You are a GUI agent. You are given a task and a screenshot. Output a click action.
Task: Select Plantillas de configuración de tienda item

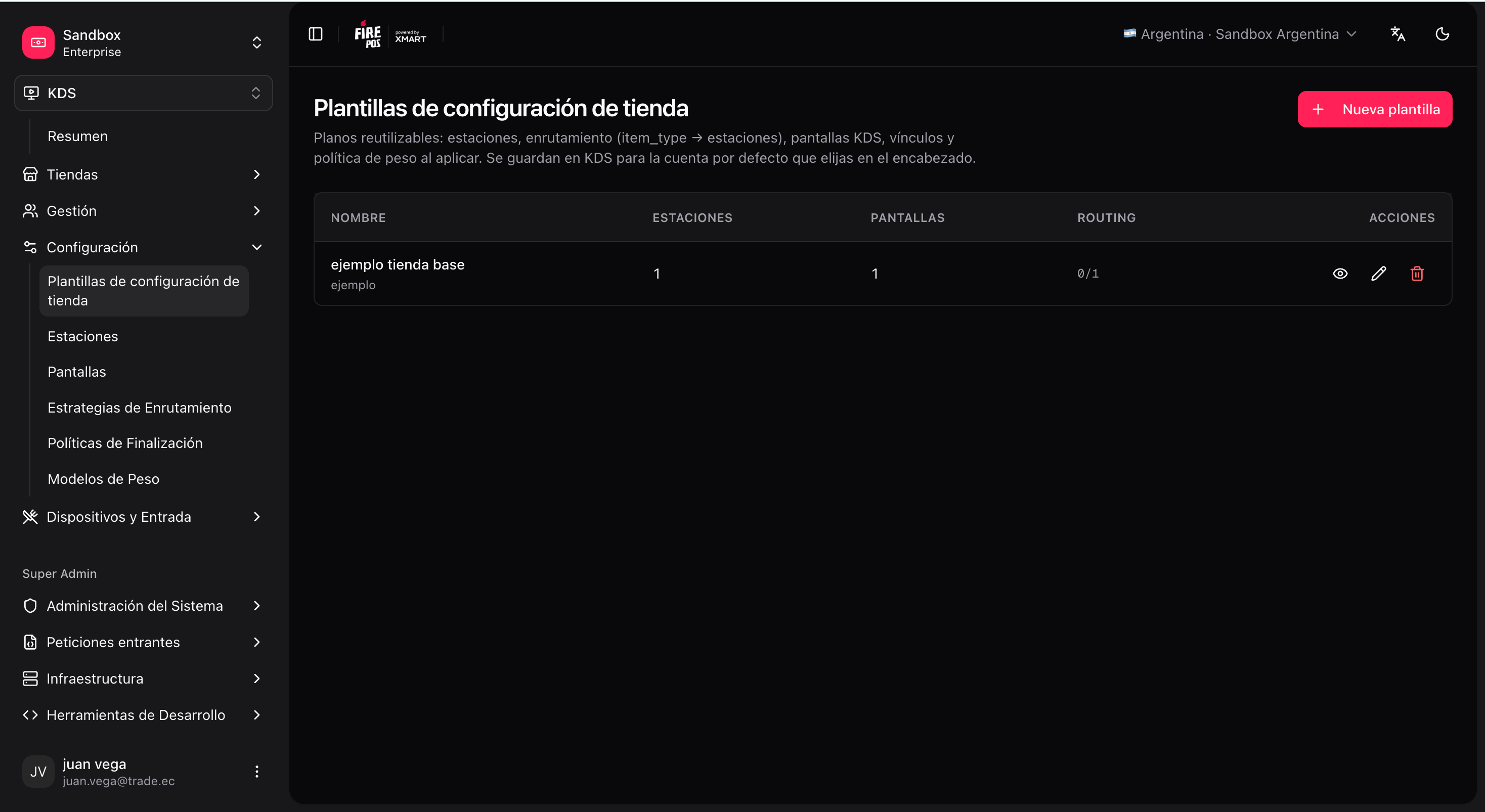[x=144, y=290]
